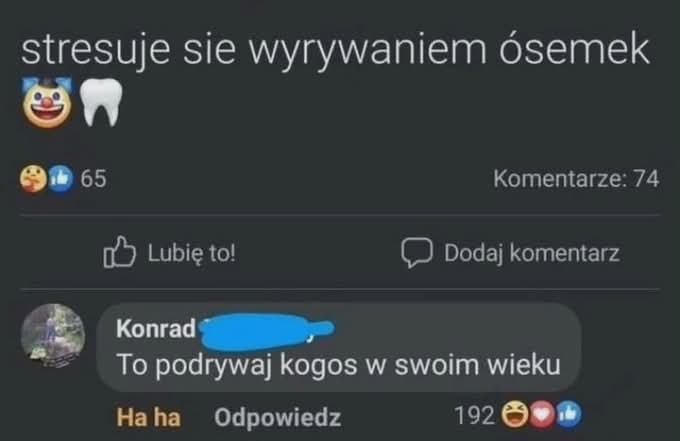Image resolution: width=680 pixels, height=441 pixels.
Task: Open the Komentarze: 74 comments list
Action: click(576, 179)
